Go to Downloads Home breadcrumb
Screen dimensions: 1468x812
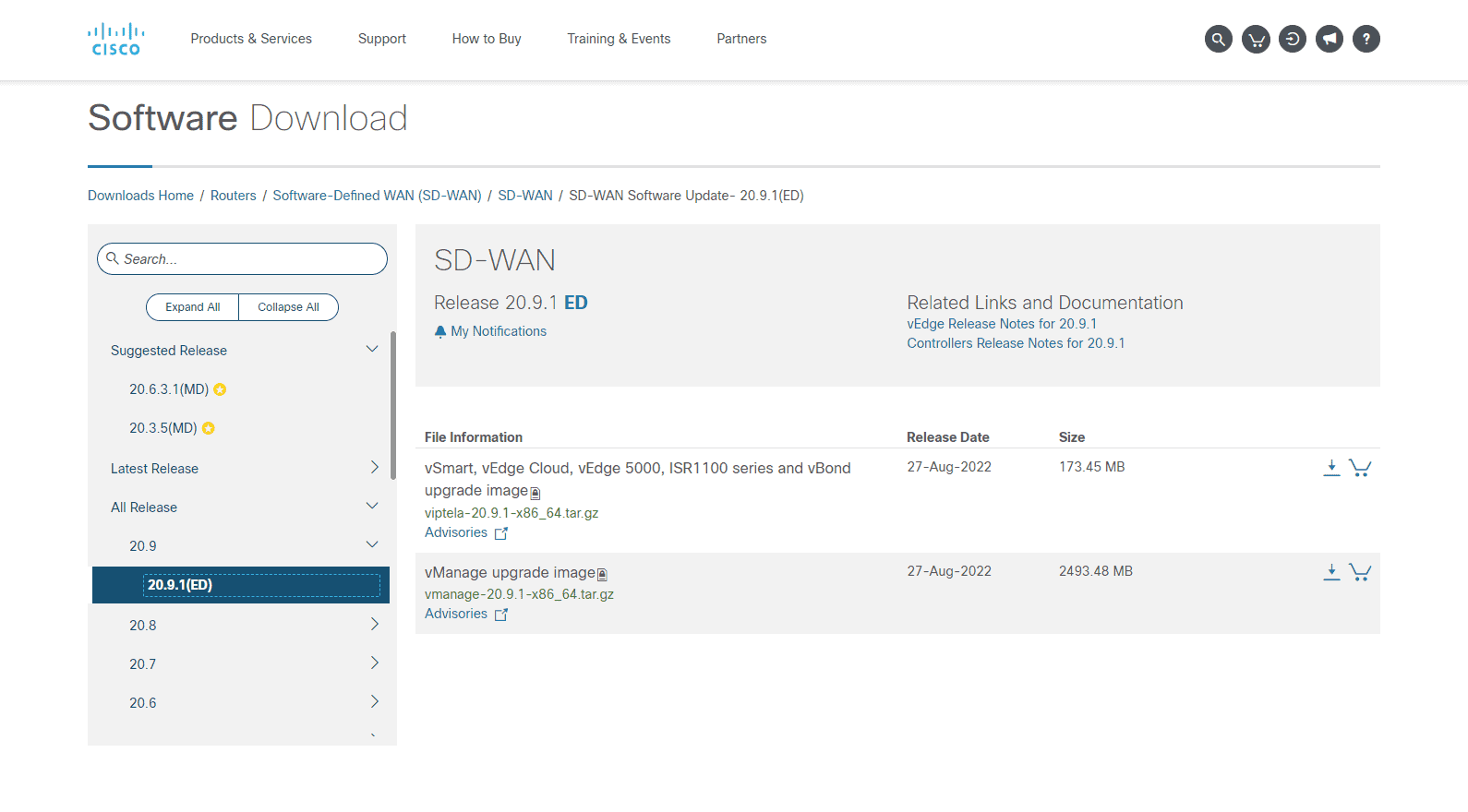click(x=140, y=196)
